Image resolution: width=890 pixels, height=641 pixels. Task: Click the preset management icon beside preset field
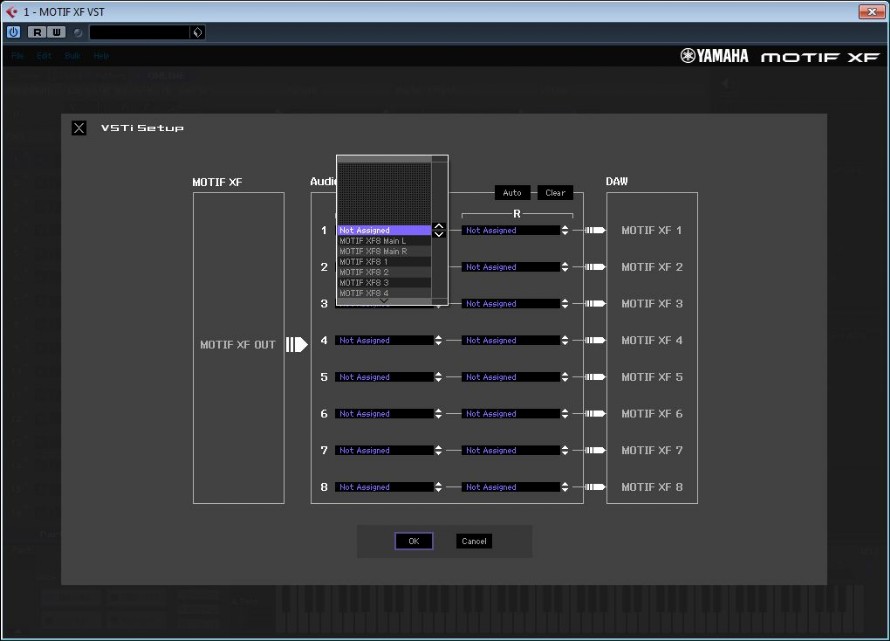[197, 32]
